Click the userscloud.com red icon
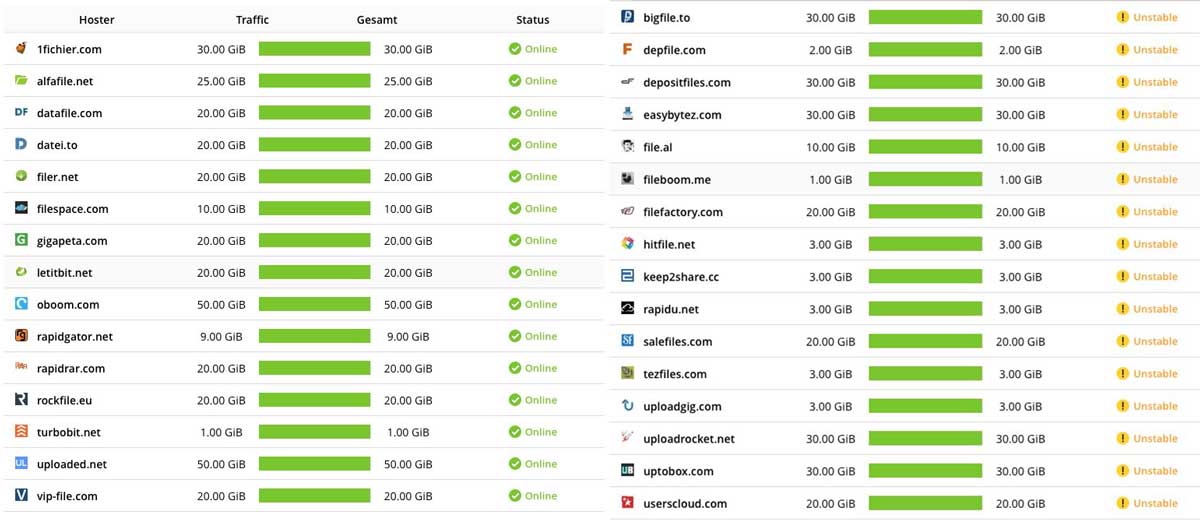Image resolution: width=1200 pixels, height=520 pixels. [627, 503]
